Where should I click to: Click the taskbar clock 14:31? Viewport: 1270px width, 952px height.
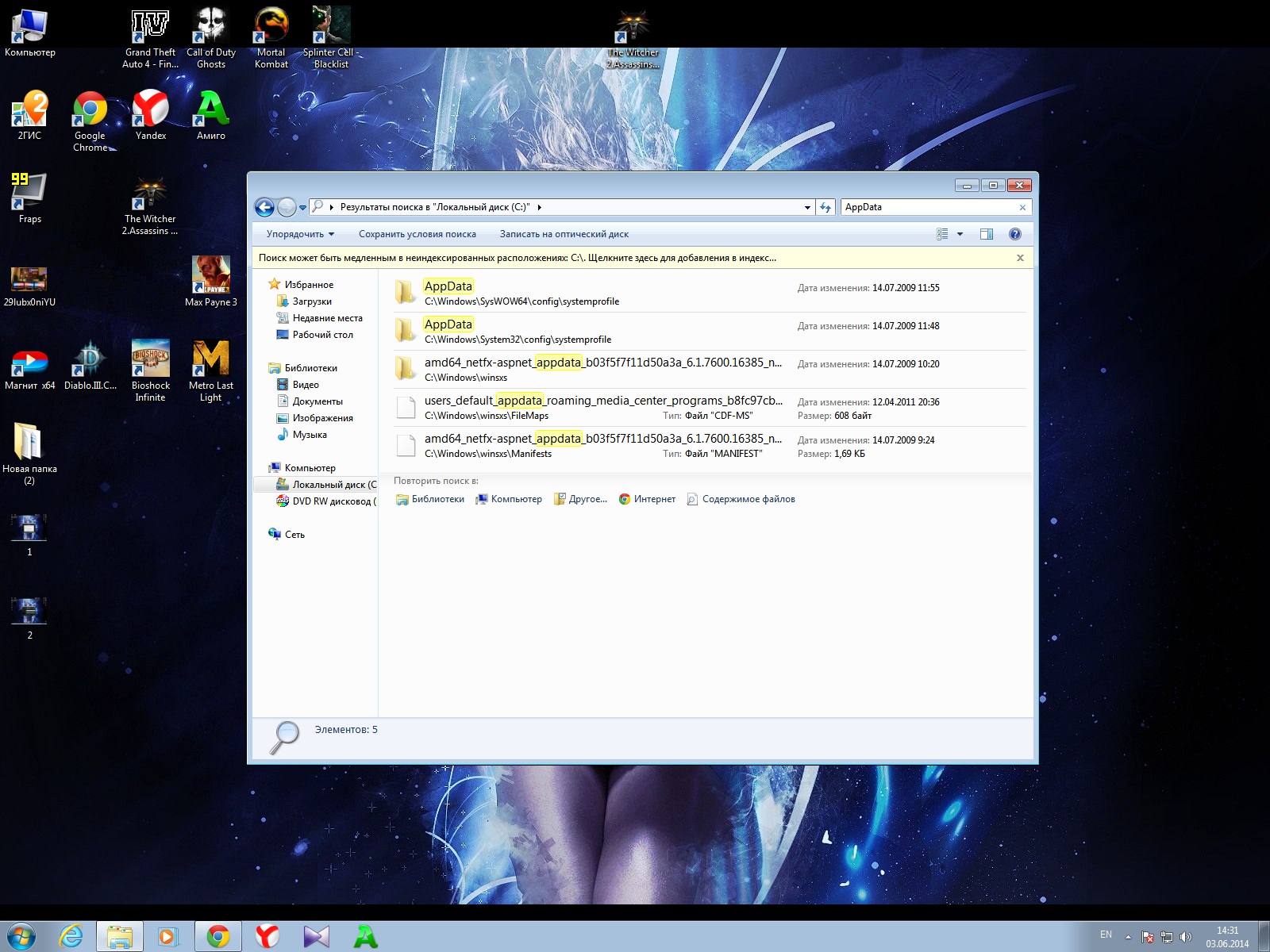point(1227,937)
